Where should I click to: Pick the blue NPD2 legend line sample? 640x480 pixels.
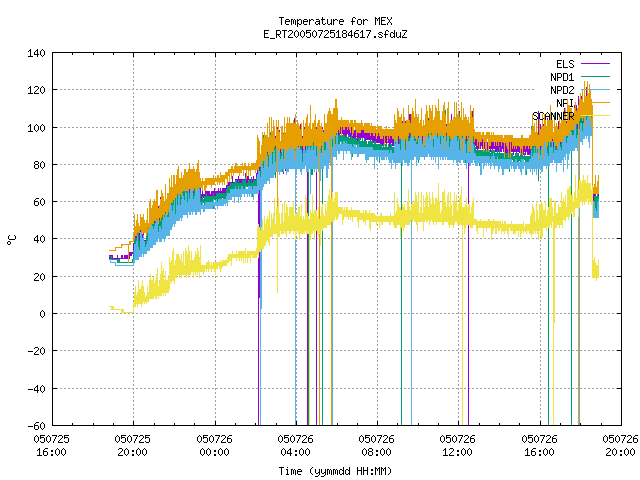point(595,89)
